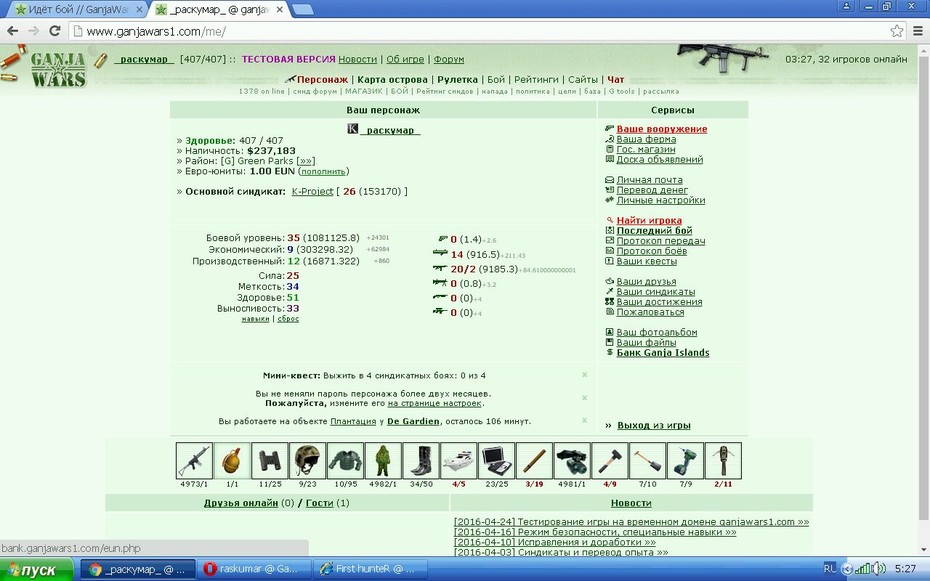Click the сброс link
The height and width of the screenshot is (581, 930).
pyautogui.click(x=288, y=319)
